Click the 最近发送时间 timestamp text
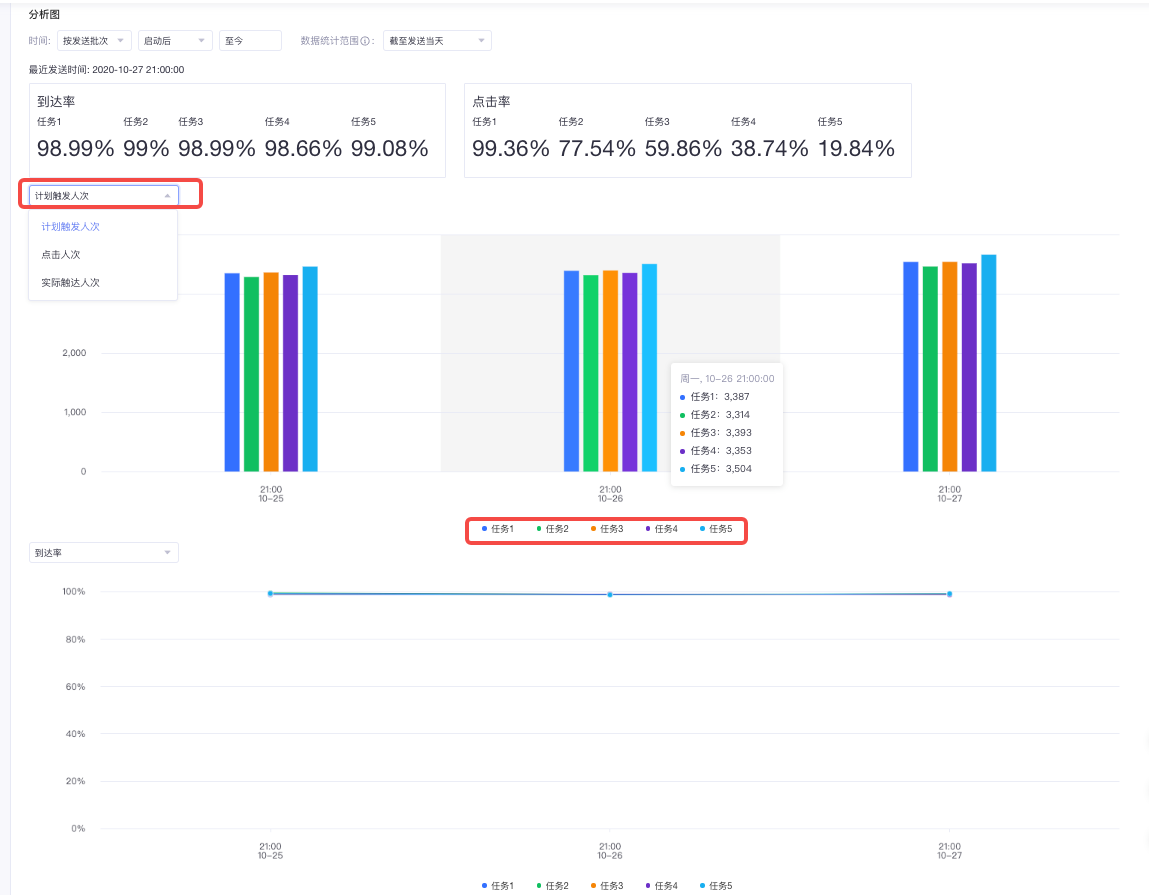This screenshot has width=1149, height=895. 106,70
